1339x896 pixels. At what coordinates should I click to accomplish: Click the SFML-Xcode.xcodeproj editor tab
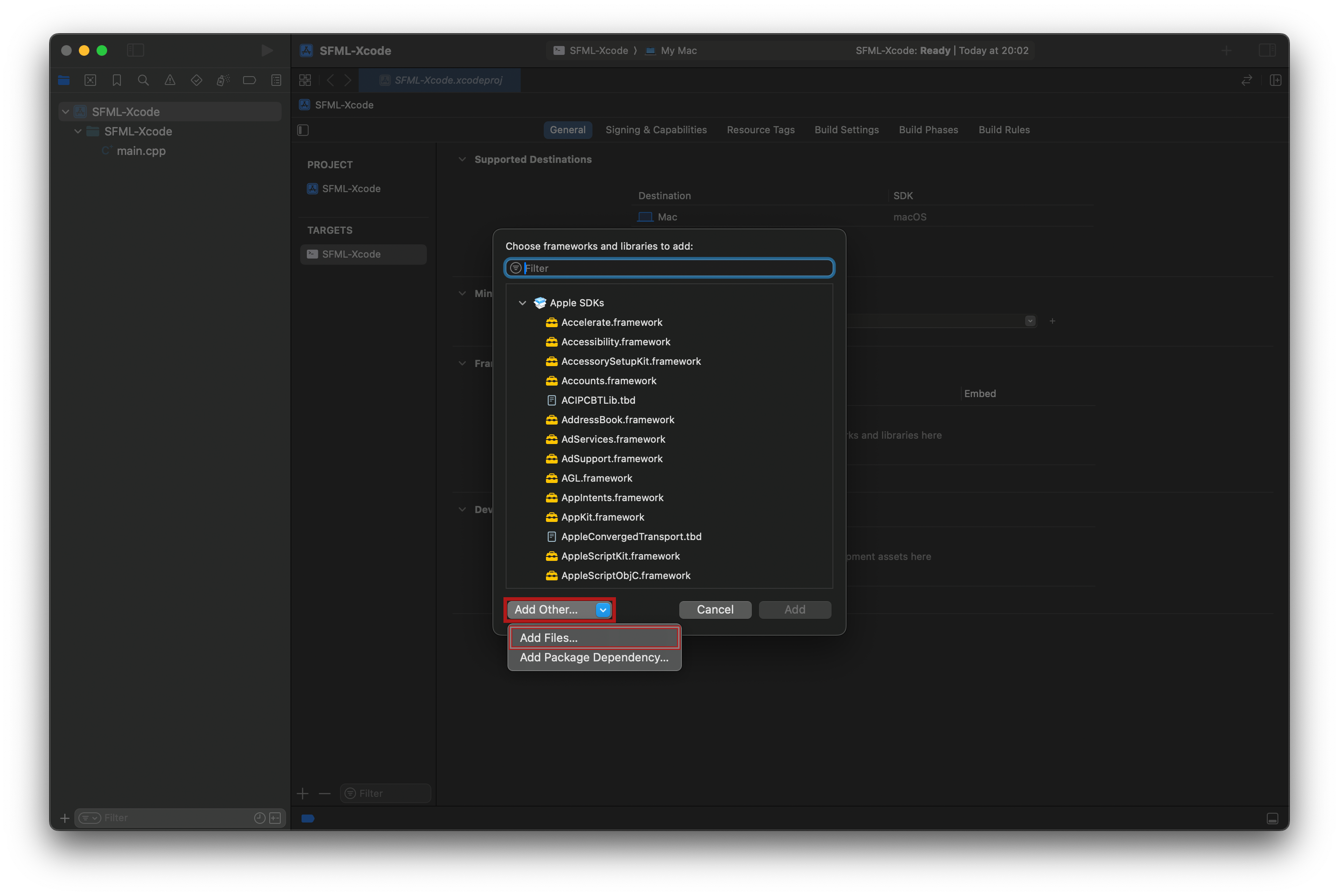point(440,80)
